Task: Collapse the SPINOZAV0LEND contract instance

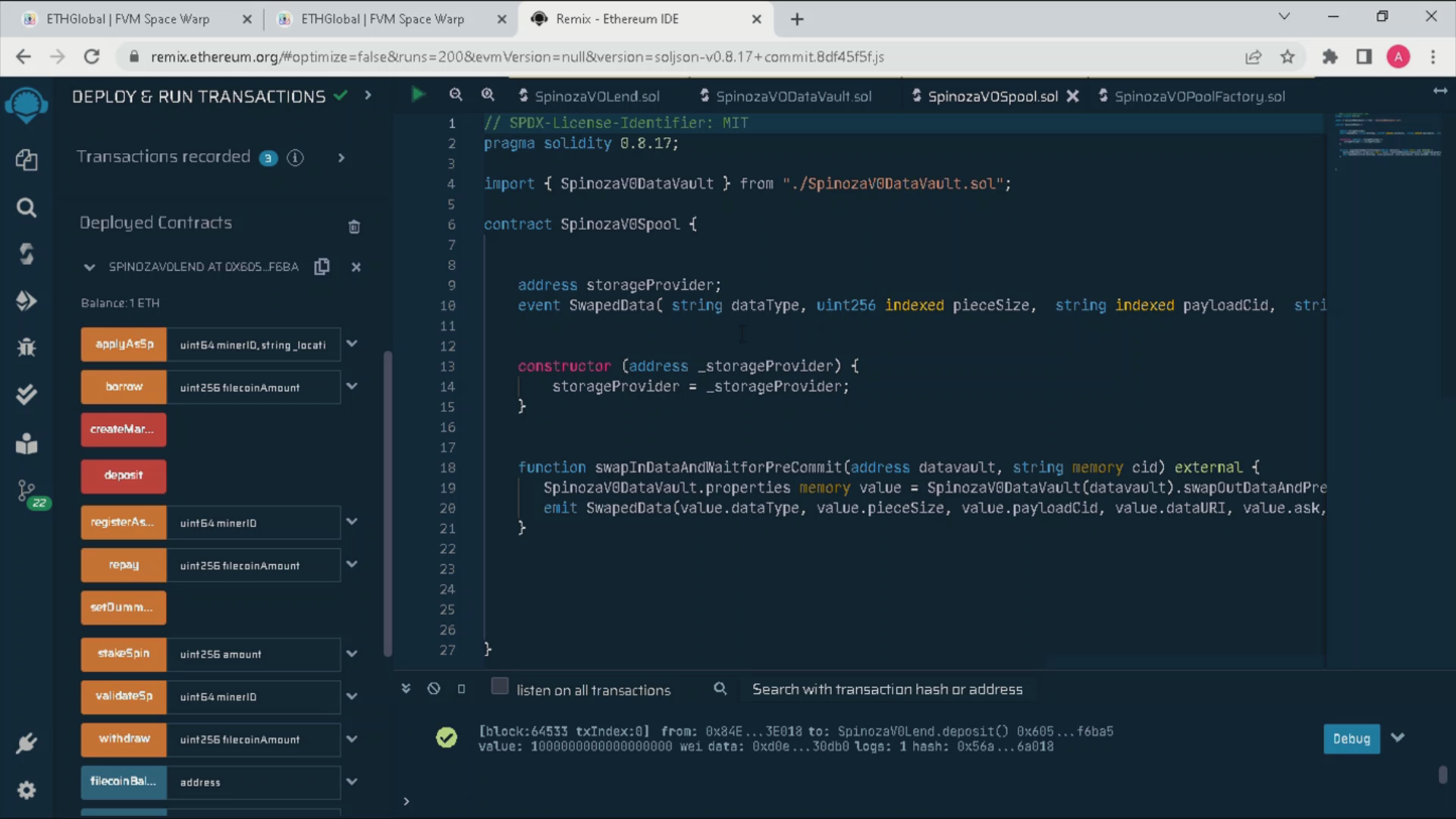Action: (89, 267)
